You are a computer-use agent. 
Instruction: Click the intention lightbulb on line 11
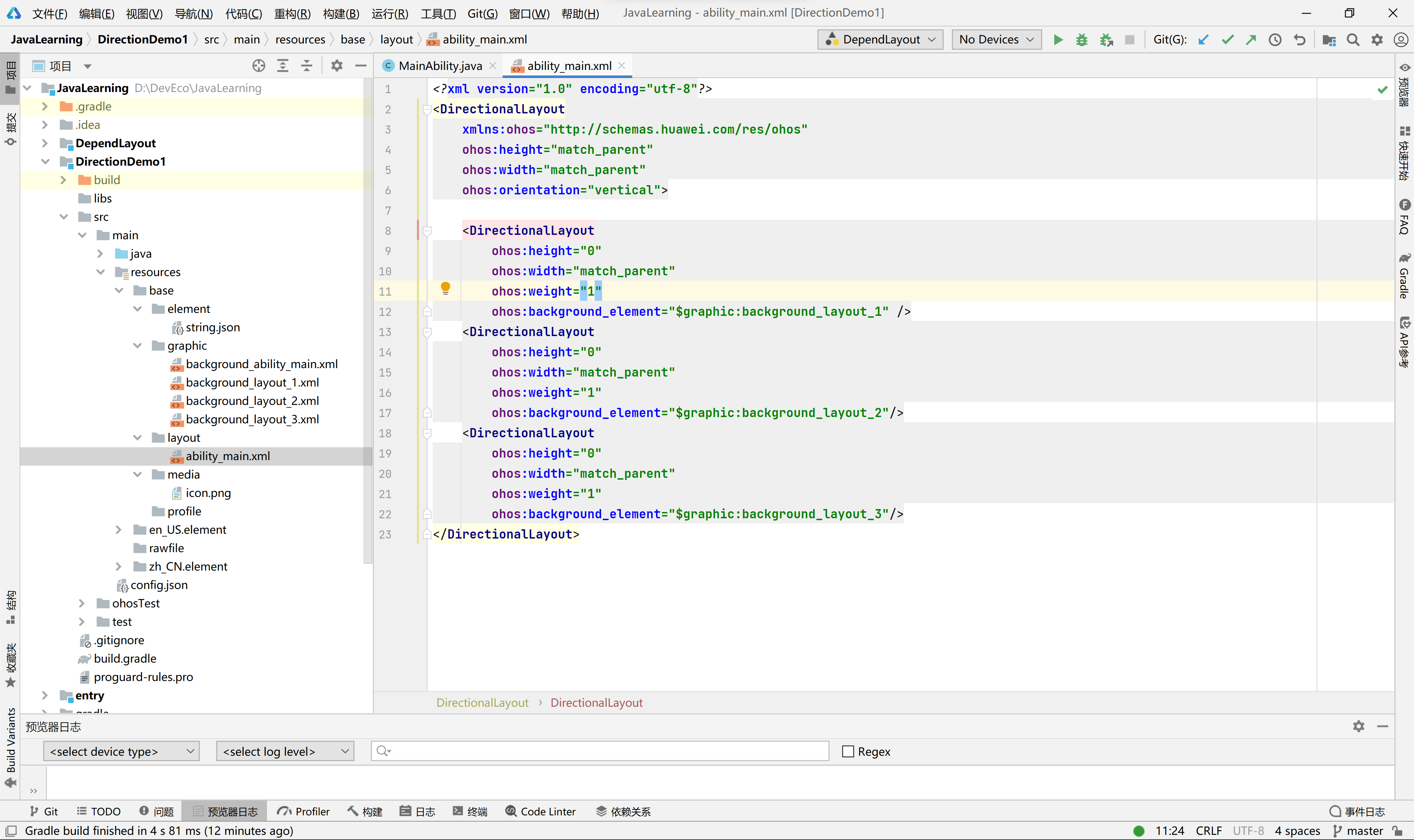pos(446,289)
